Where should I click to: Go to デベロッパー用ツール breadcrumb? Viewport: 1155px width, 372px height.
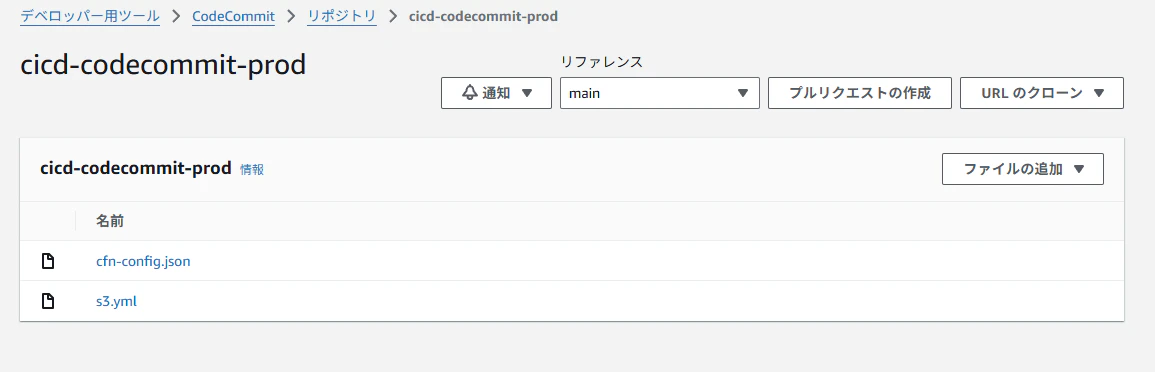tap(90, 15)
